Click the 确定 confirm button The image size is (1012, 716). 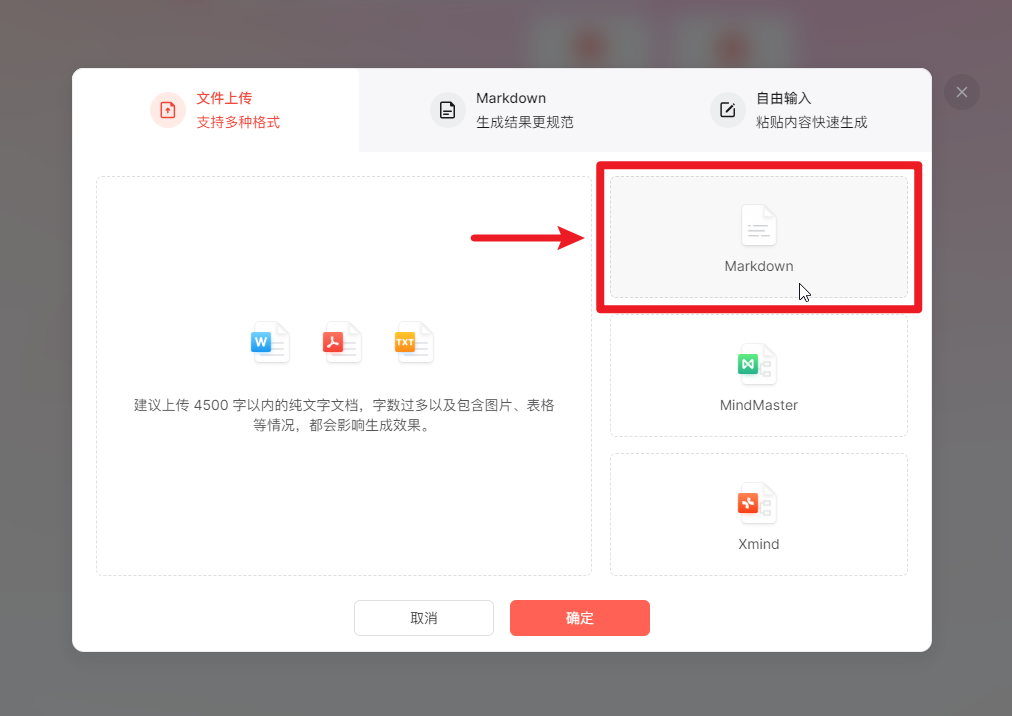click(579, 618)
